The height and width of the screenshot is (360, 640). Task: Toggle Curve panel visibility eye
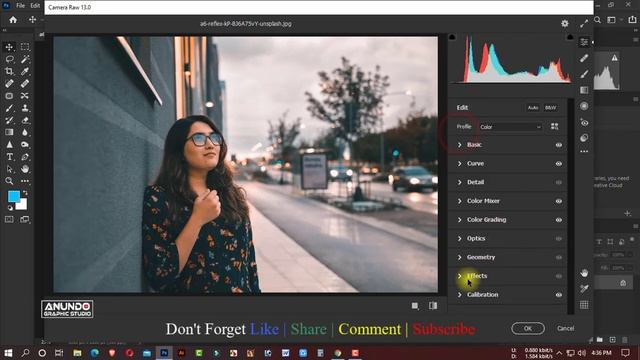click(559, 164)
